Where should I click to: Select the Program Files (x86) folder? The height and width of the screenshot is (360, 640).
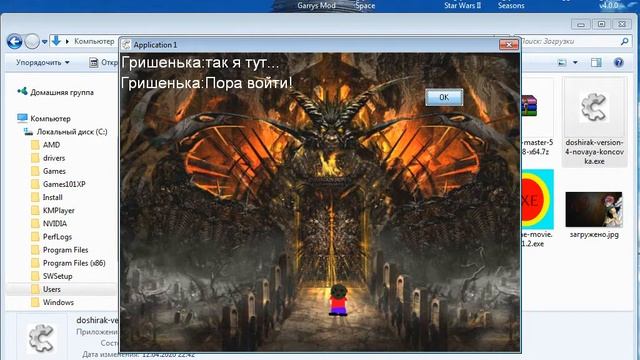tap(74, 263)
